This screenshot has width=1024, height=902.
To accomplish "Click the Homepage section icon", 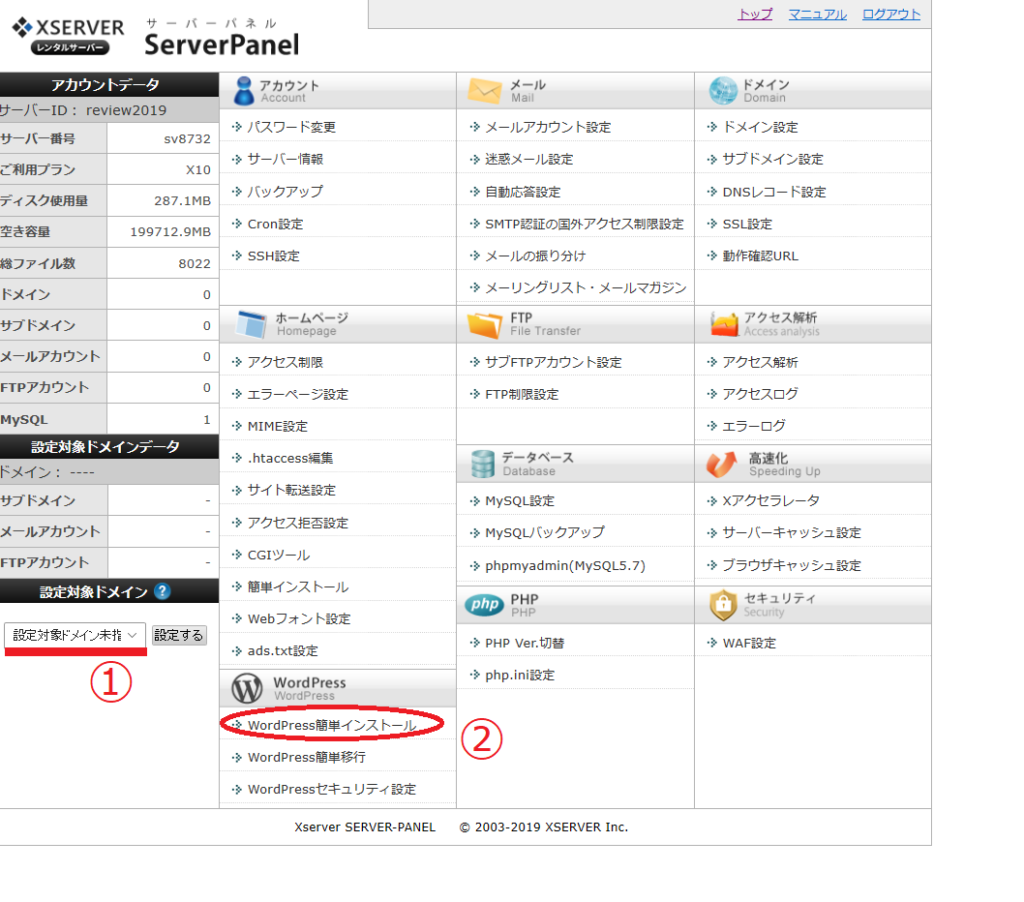I will tap(251, 324).
